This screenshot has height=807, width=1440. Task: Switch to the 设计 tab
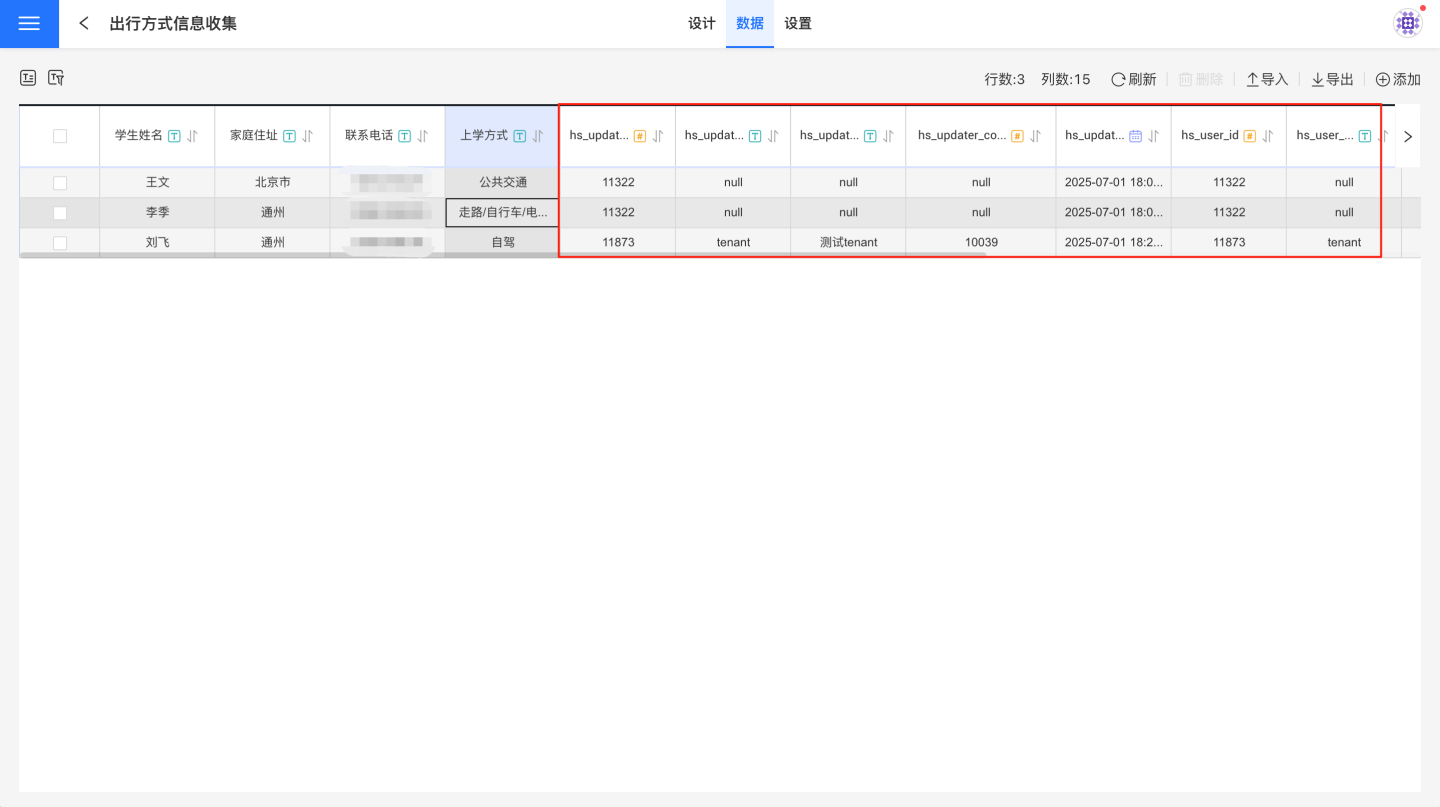tap(701, 24)
